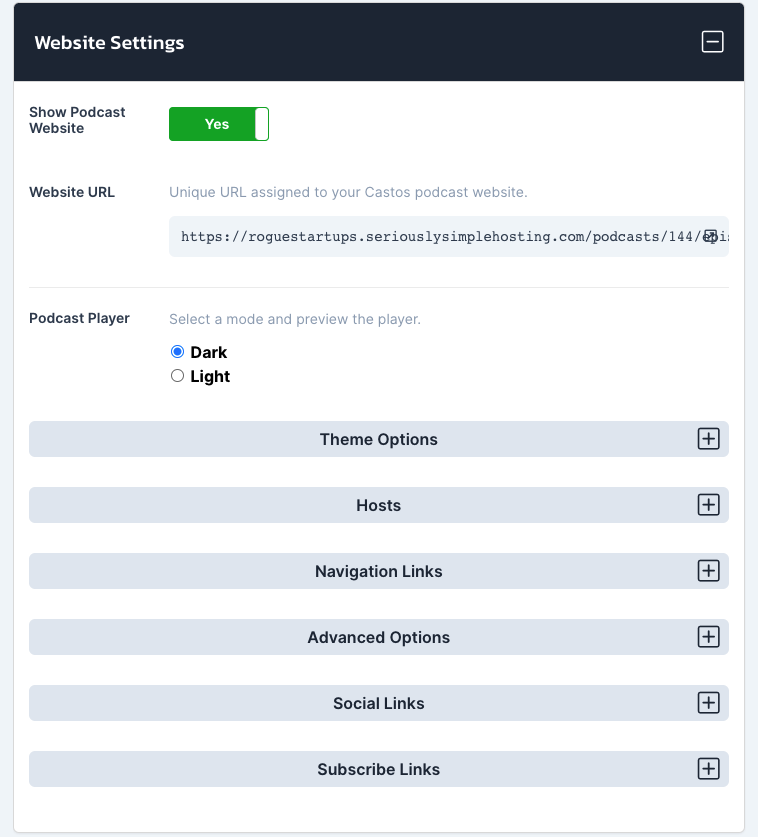Click the plus icon on the Hosts row
The height and width of the screenshot is (837, 758).
pos(708,505)
